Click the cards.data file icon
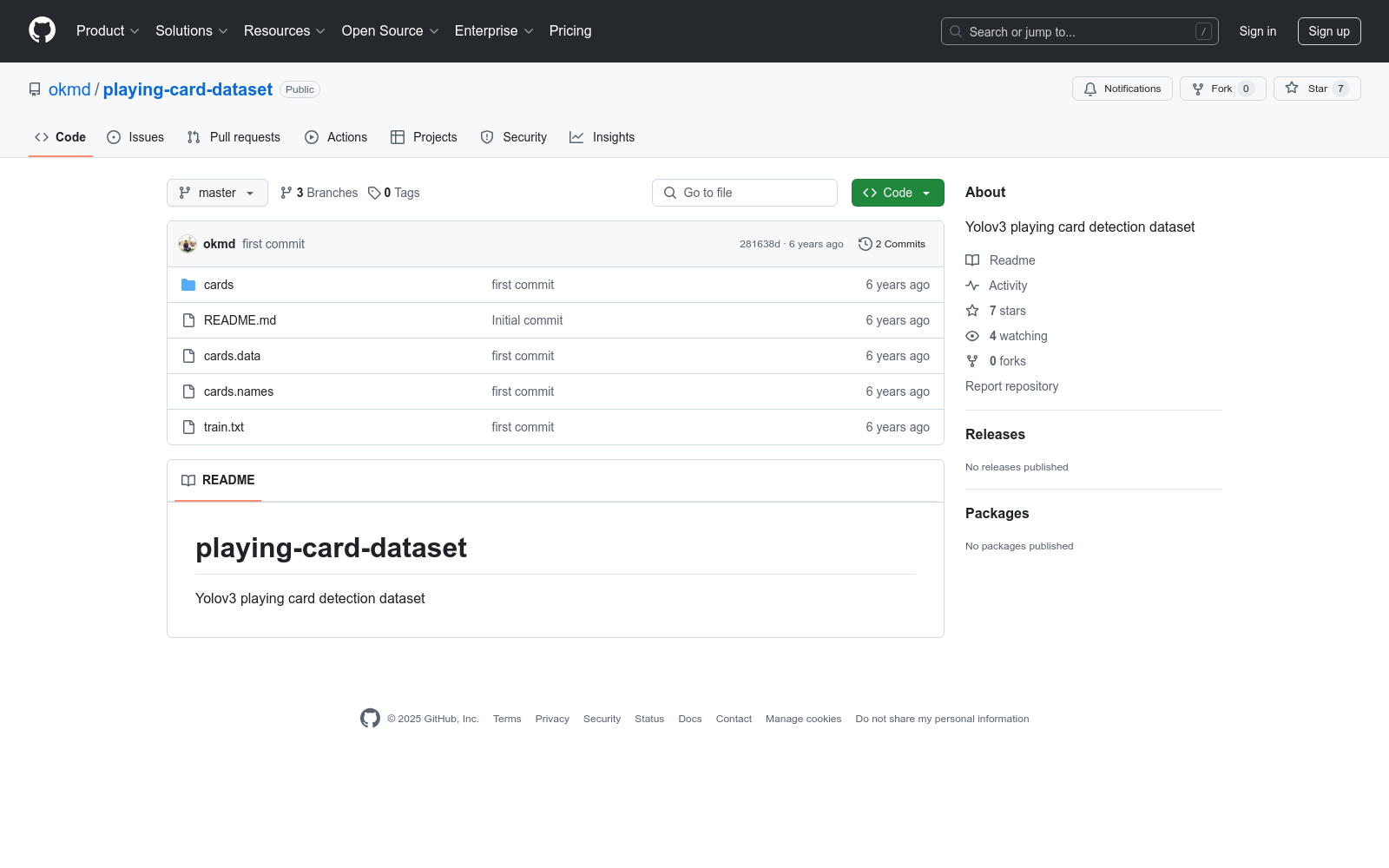The image size is (1389, 868). click(188, 356)
